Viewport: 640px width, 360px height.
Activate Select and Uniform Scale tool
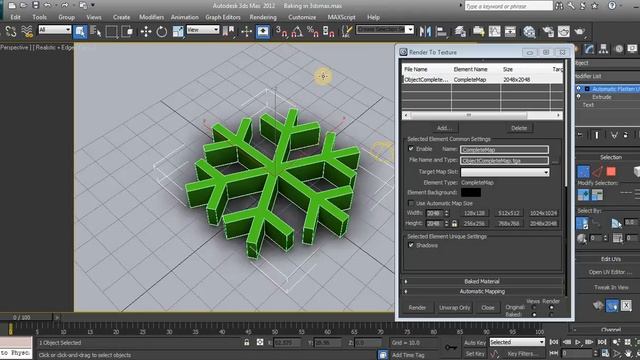(178, 31)
